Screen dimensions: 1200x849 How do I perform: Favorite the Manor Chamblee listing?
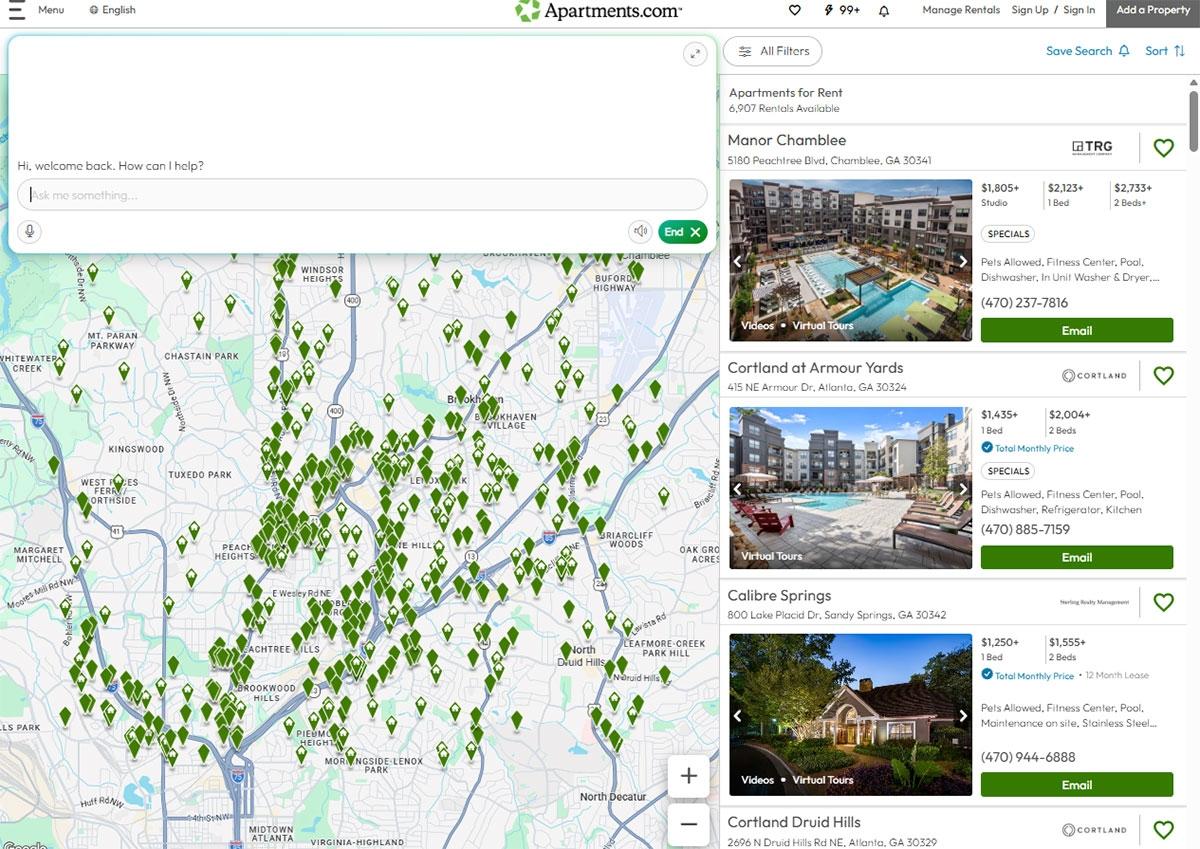1163,148
